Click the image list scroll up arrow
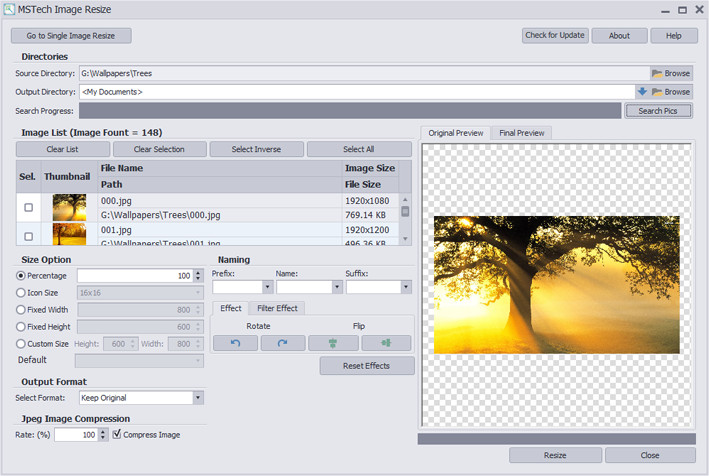 405,199
